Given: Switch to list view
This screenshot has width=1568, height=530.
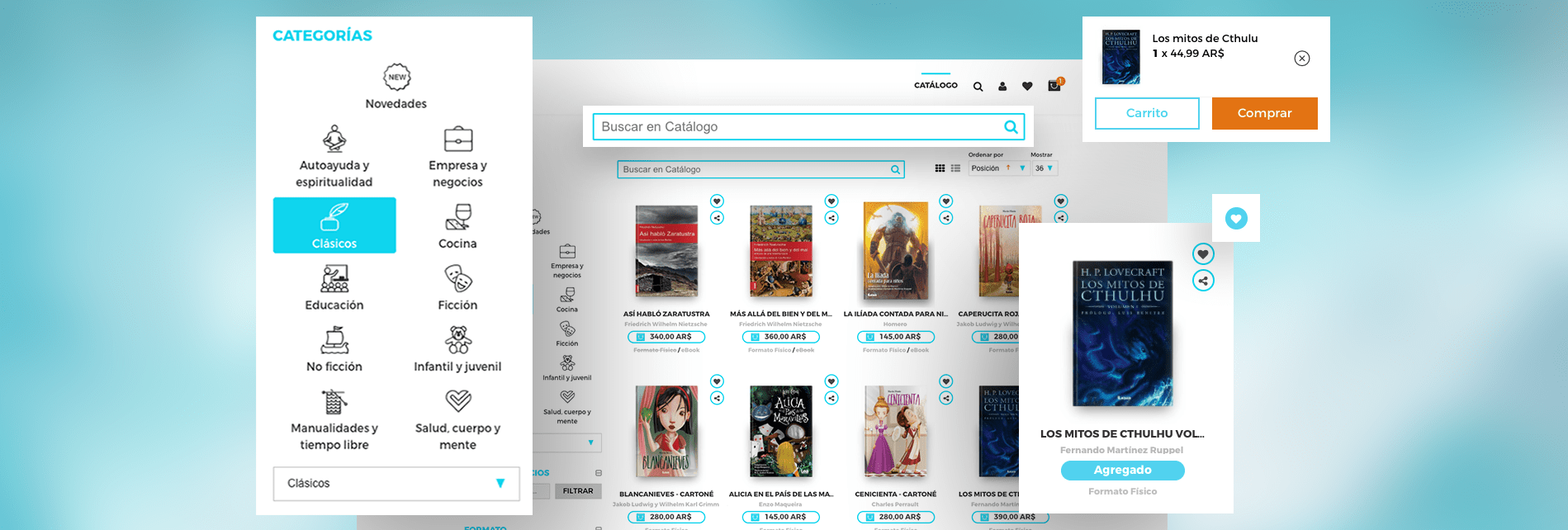Looking at the screenshot, I should (955, 168).
